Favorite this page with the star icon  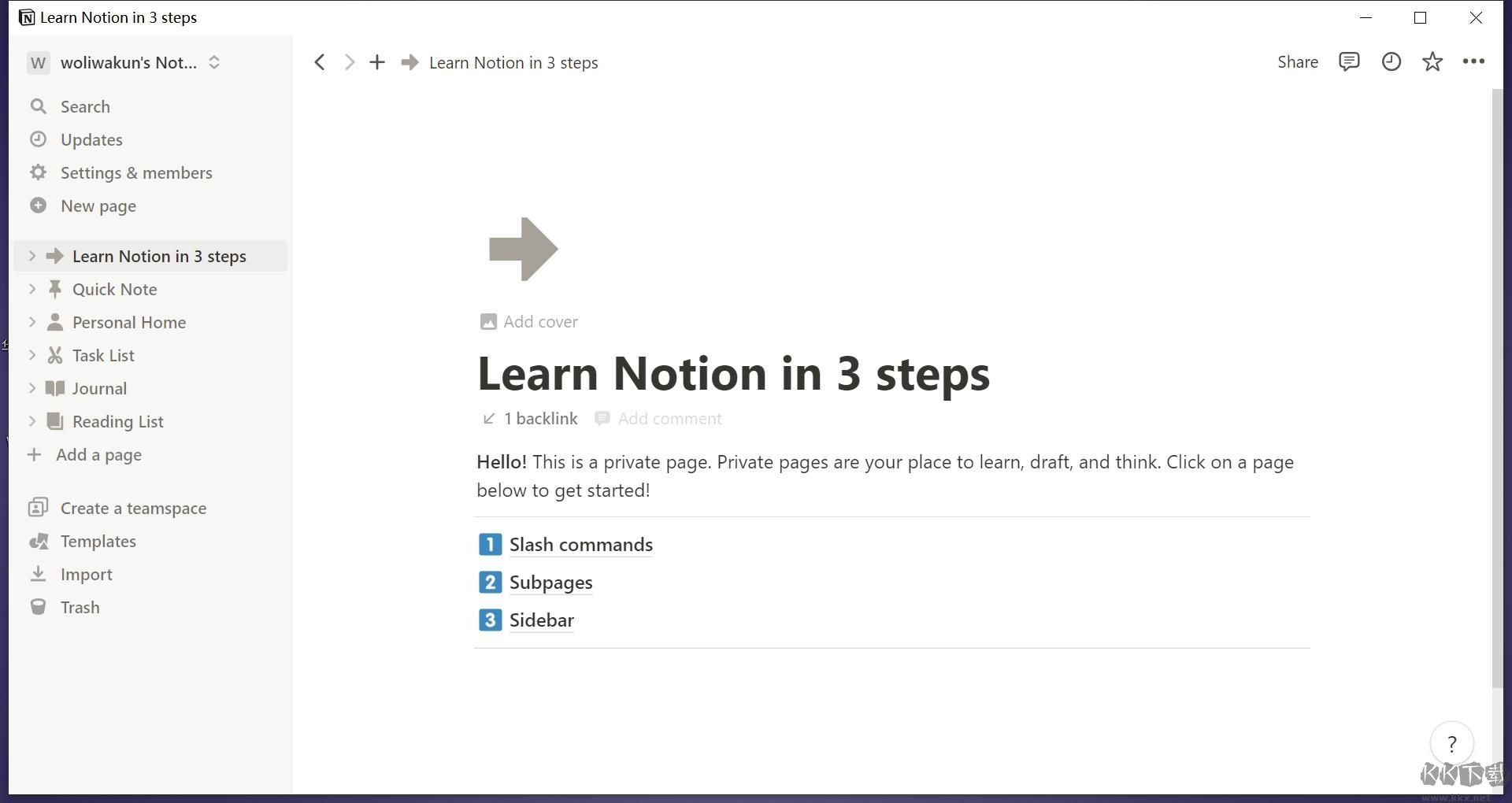[x=1432, y=61]
